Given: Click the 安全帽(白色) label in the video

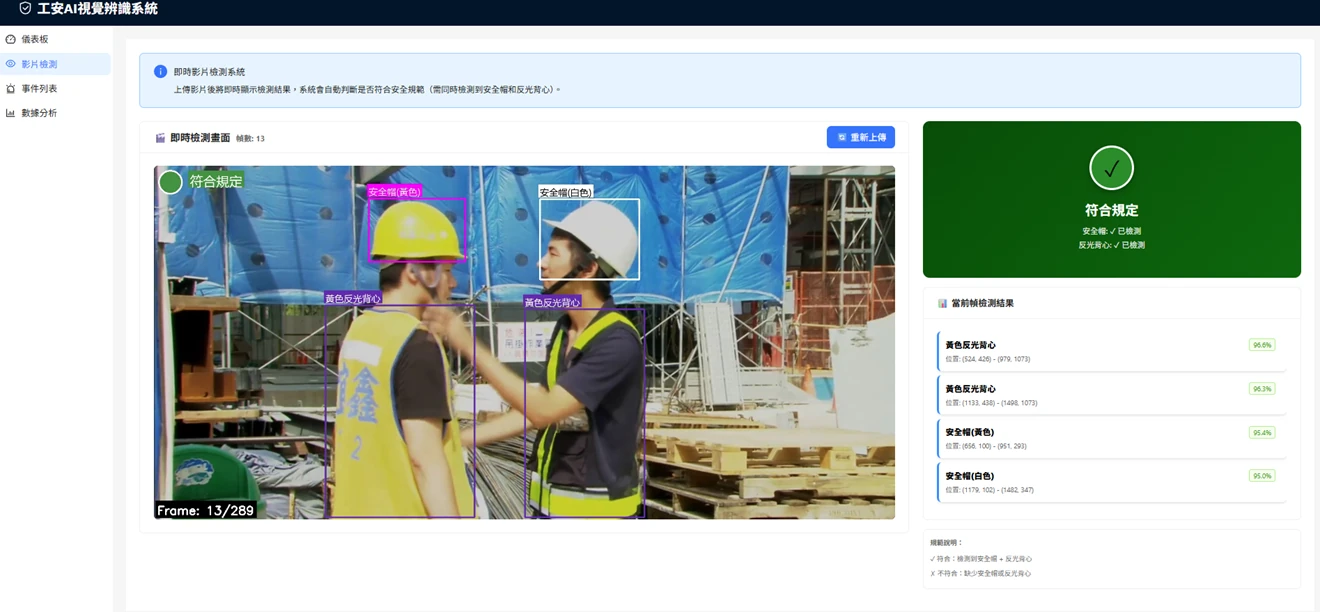Looking at the screenshot, I should point(565,193).
